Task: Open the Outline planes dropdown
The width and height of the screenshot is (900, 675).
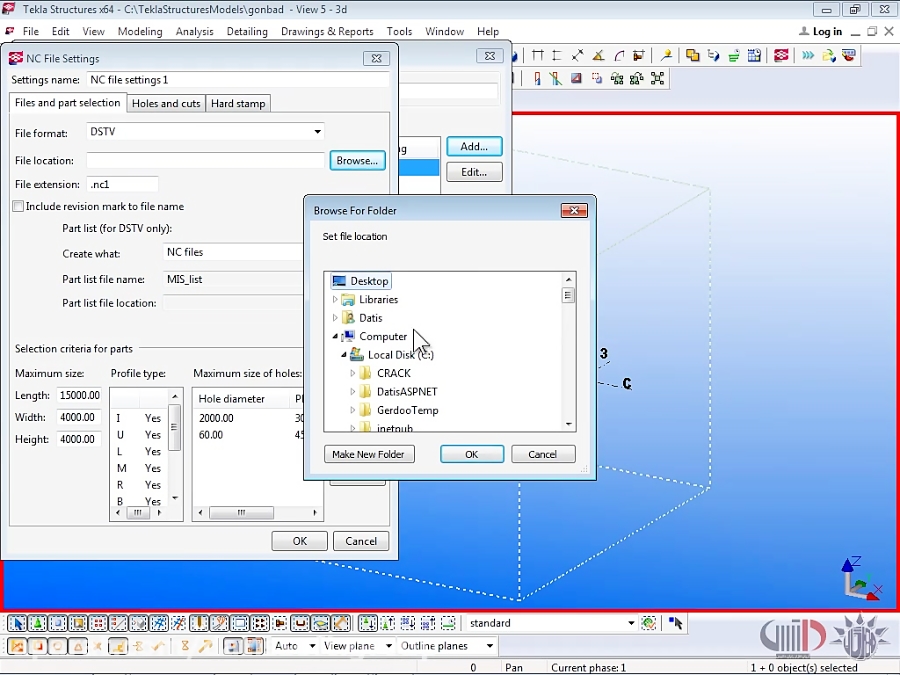Action: [x=490, y=646]
